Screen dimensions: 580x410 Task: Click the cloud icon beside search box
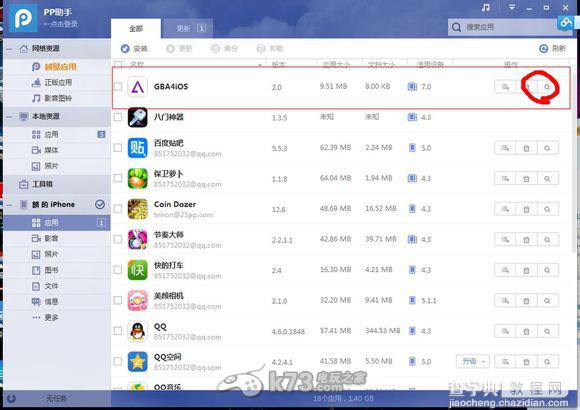pyautogui.click(x=566, y=23)
